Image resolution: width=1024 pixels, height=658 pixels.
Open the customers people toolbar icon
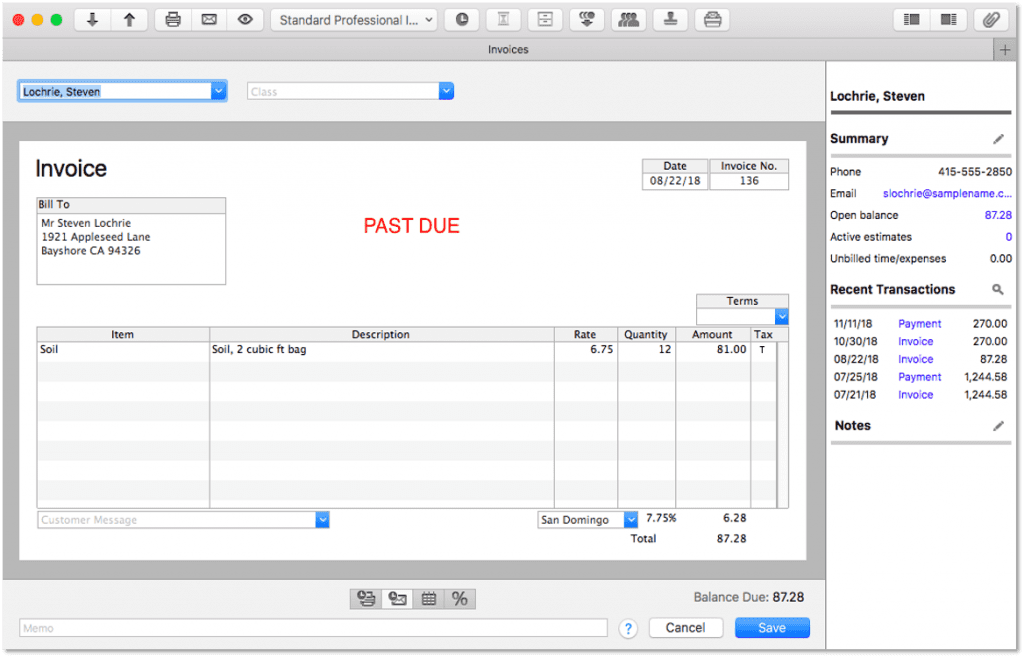click(x=628, y=20)
